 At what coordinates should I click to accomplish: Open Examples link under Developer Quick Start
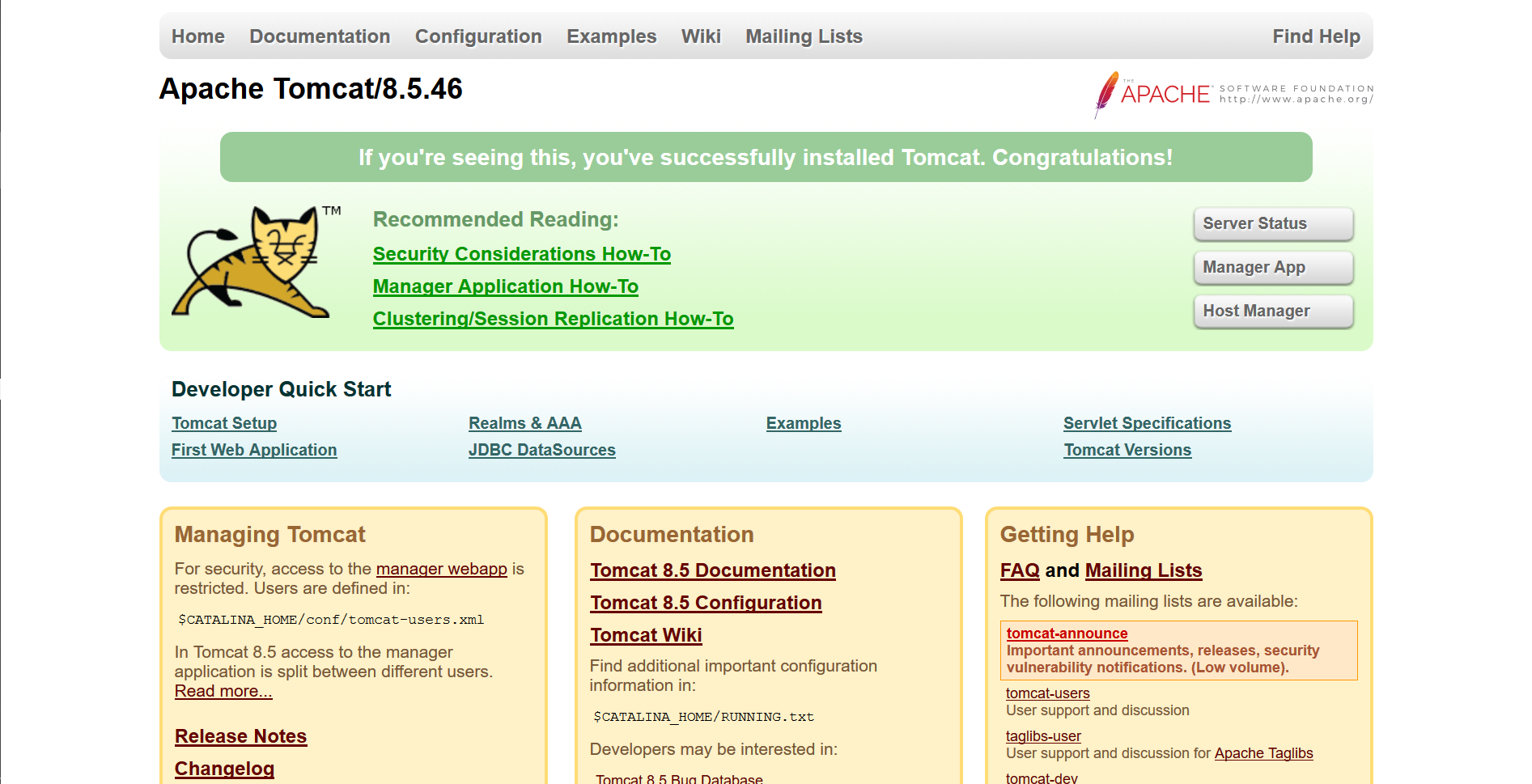click(x=804, y=423)
